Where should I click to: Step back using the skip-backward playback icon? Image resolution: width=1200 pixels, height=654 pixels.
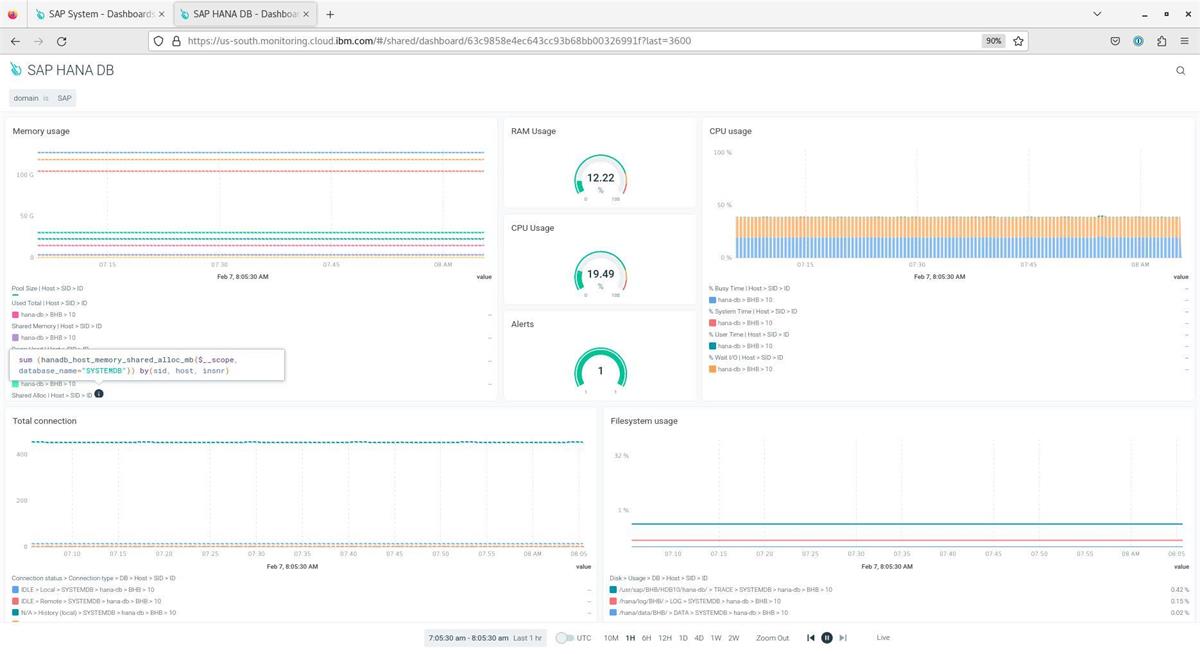point(811,637)
